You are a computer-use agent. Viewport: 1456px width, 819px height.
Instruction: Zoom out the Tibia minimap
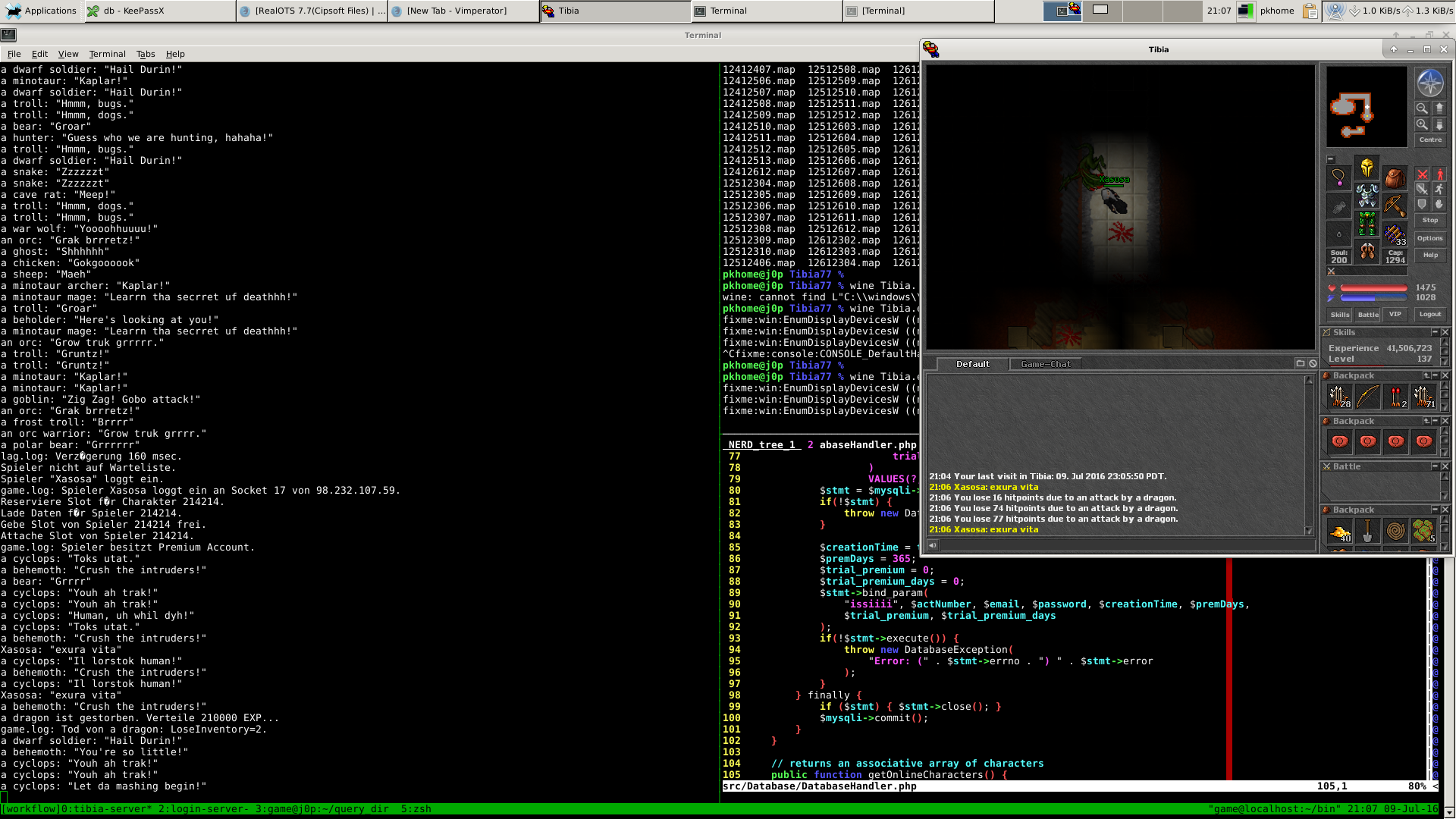click(1423, 108)
